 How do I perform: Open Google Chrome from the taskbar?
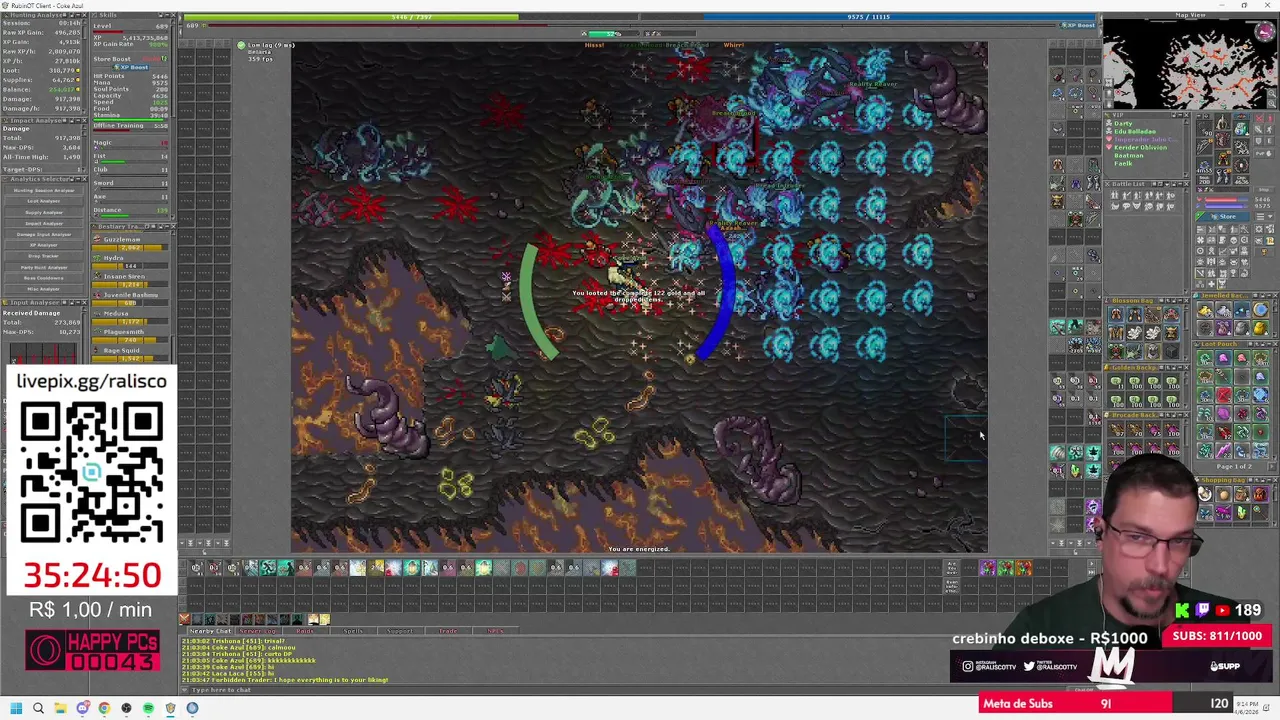tap(104, 708)
